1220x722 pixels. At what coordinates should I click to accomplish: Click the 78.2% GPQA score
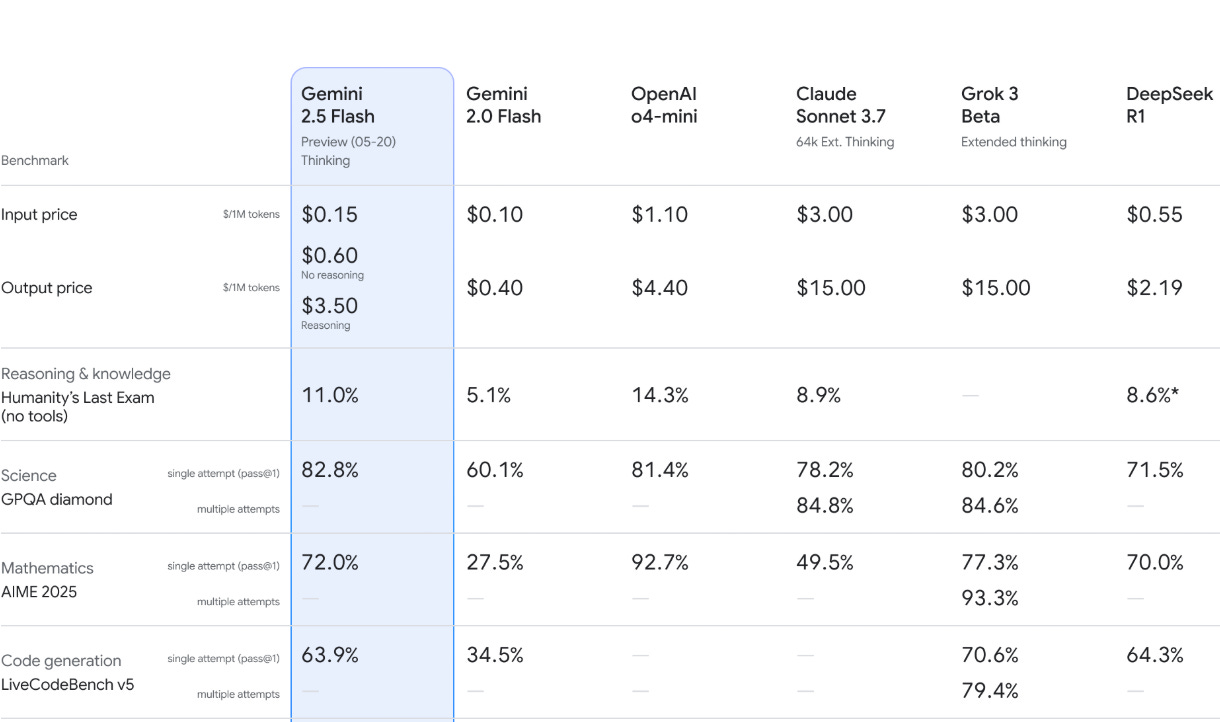825,470
